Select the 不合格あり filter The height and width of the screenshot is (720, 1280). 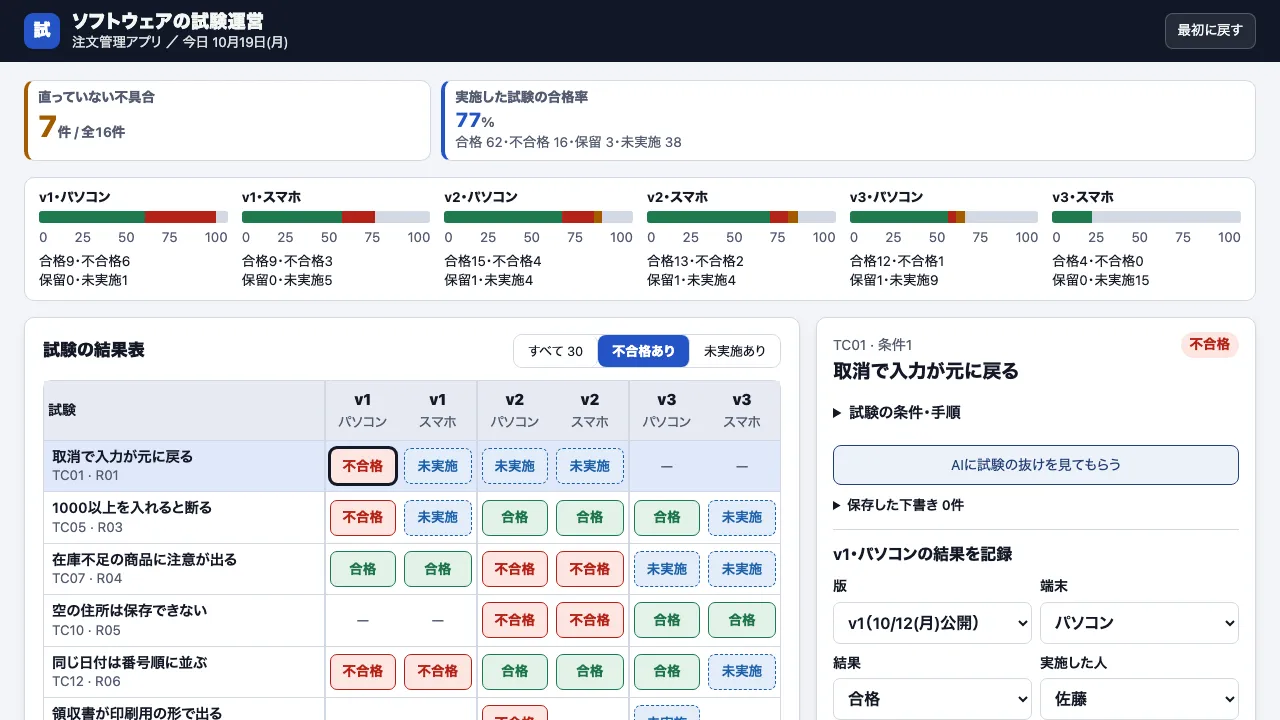[643, 351]
